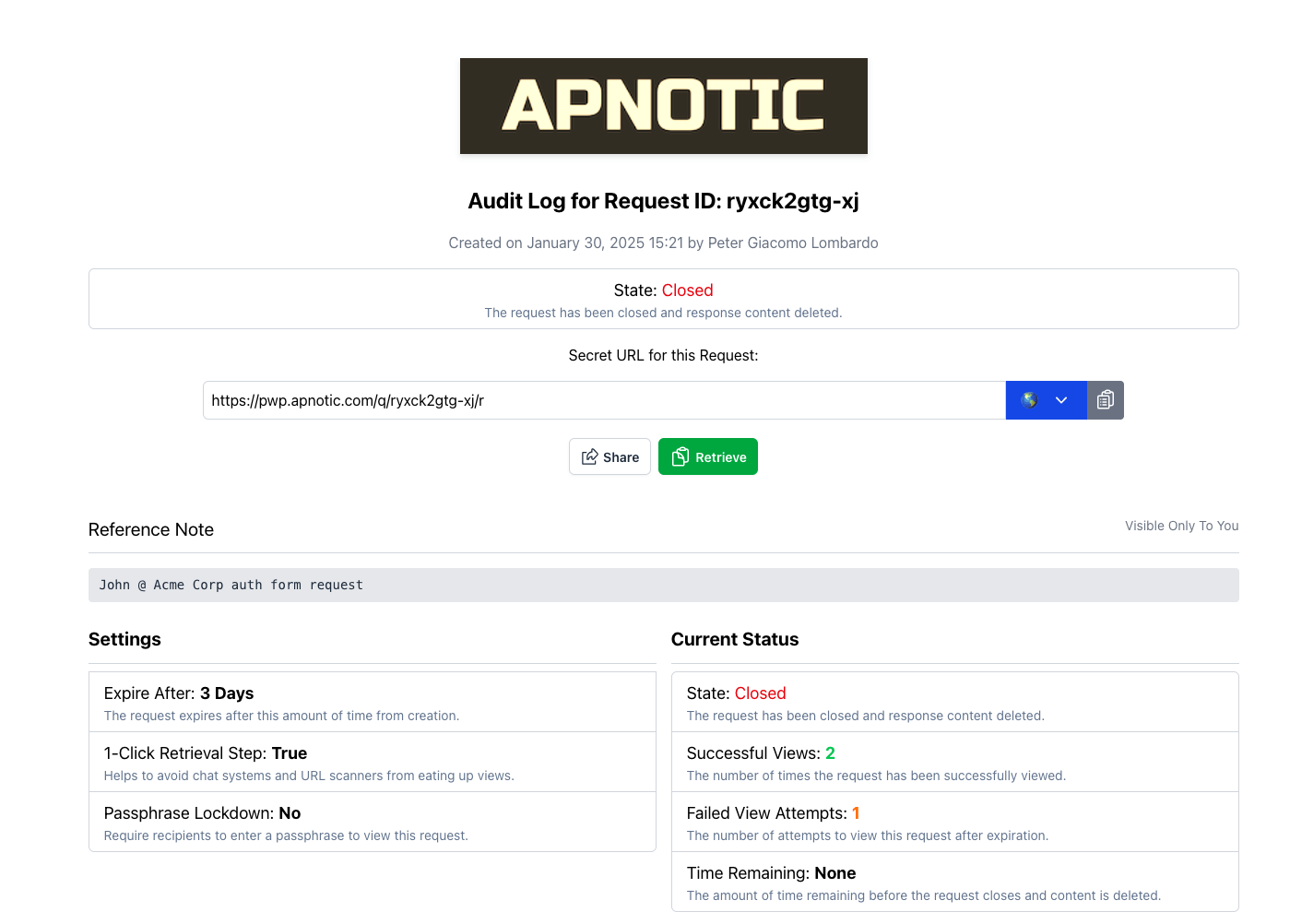Click the Apnotic logo banner
The height and width of the screenshot is (924, 1290).
coord(663,106)
